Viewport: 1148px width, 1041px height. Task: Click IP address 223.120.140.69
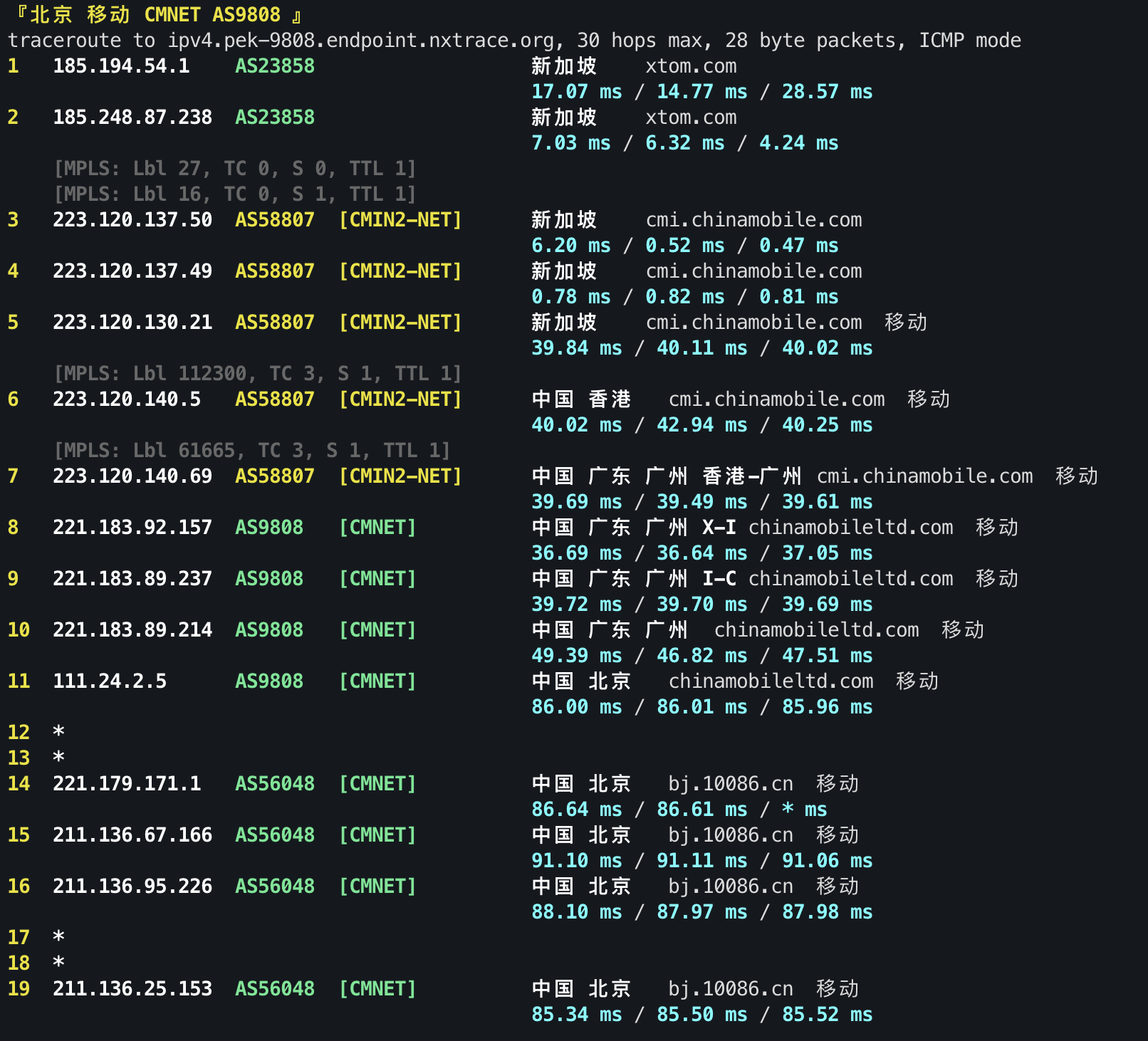(x=132, y=476)
